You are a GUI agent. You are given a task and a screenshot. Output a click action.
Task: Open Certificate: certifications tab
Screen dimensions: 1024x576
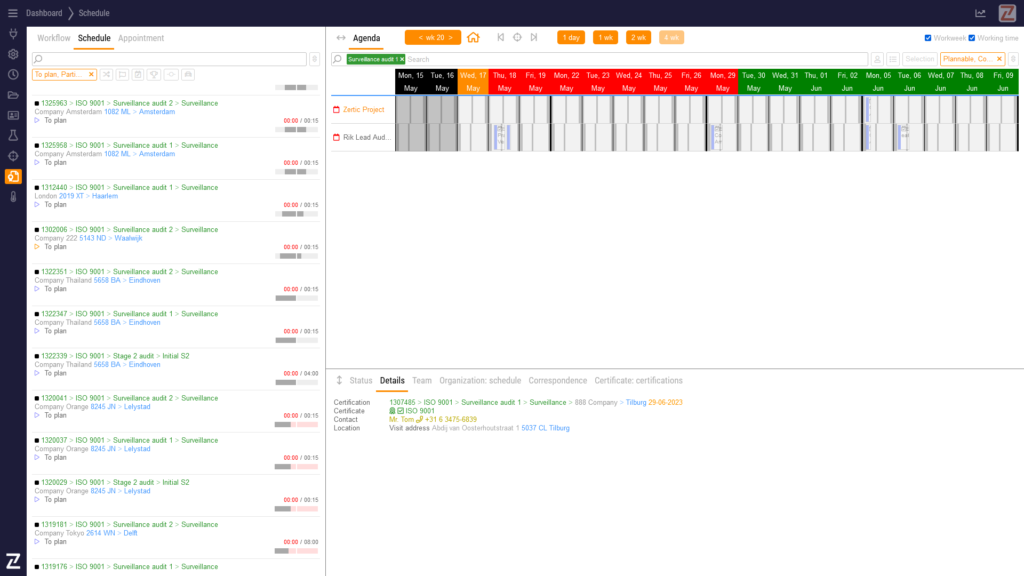click(x=638, y=381)
